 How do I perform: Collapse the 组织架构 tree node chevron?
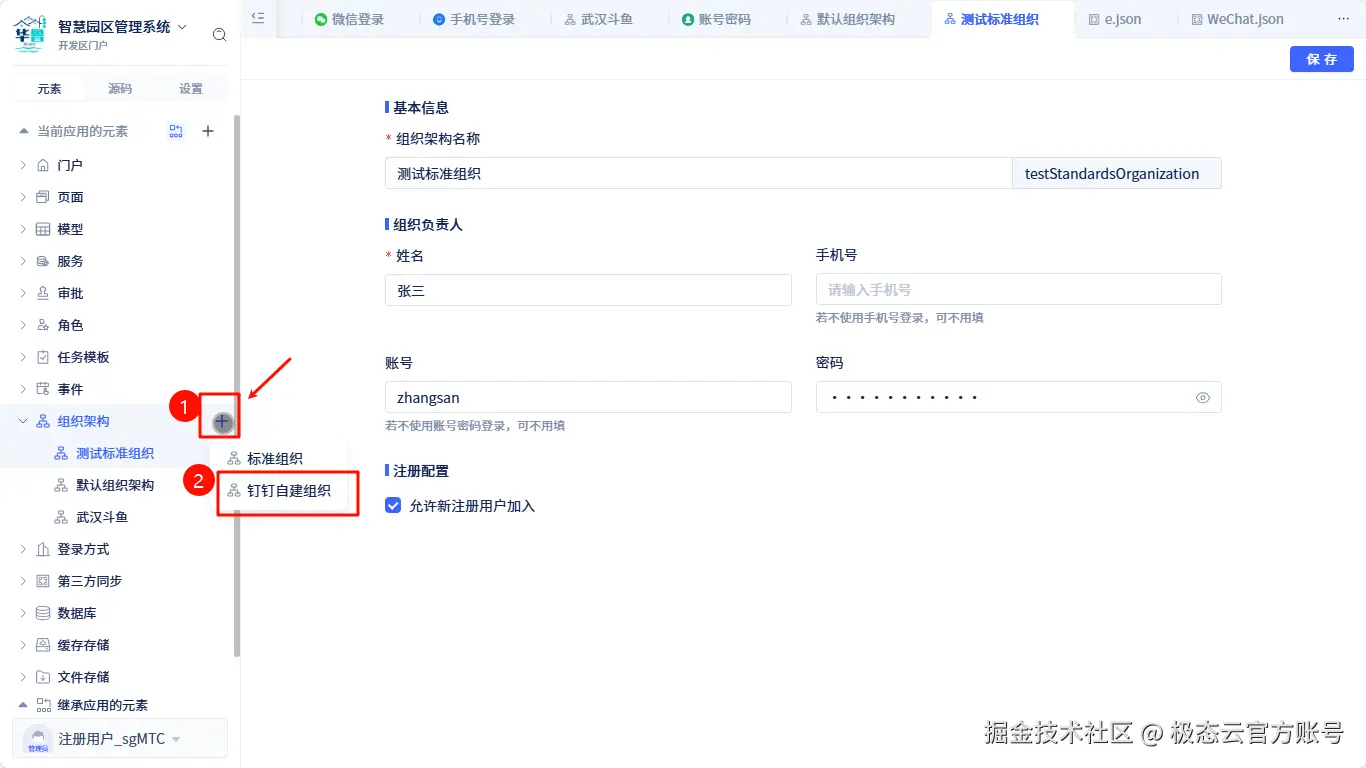point(23,421)
